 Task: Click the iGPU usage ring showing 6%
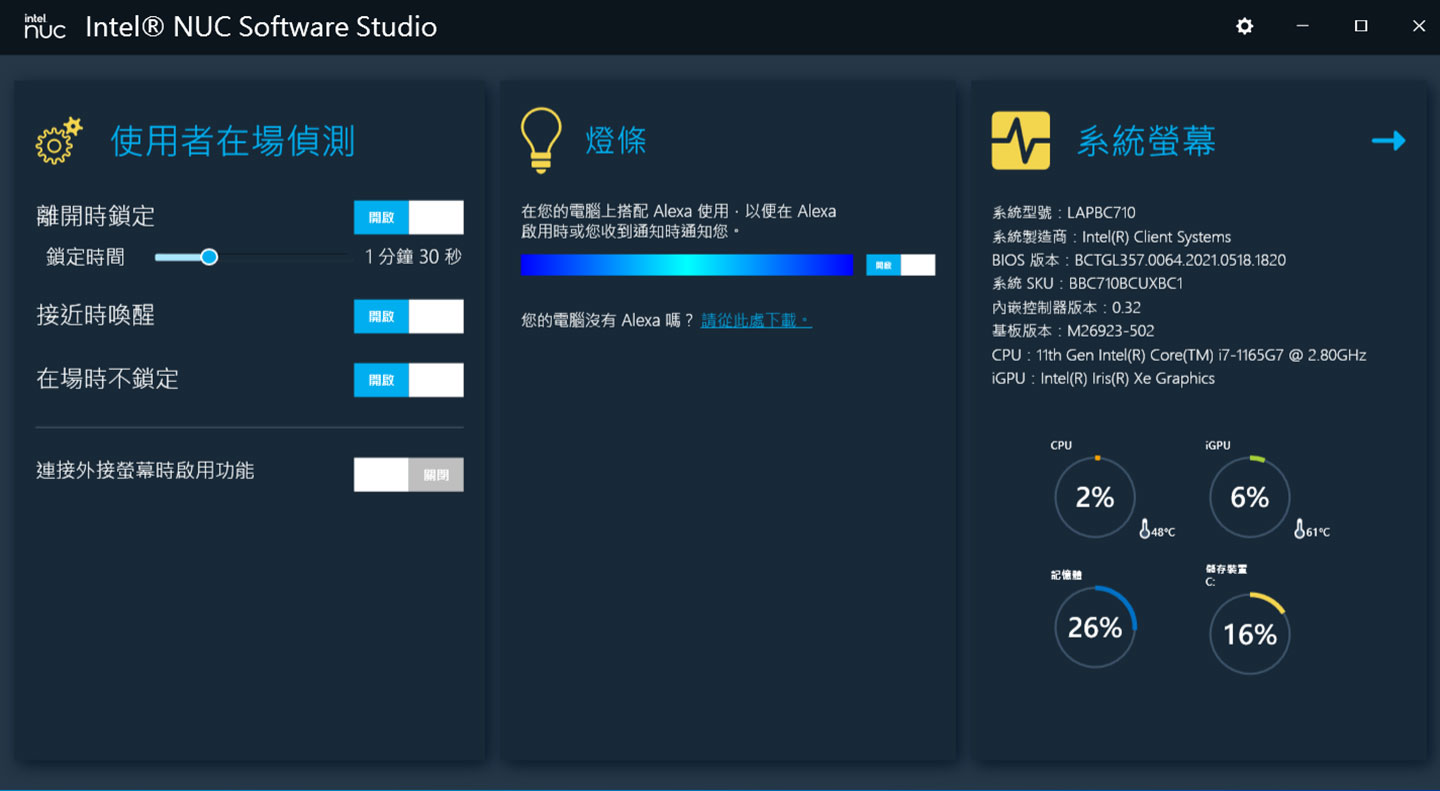pyautogui.click(x=1248, y=497)
